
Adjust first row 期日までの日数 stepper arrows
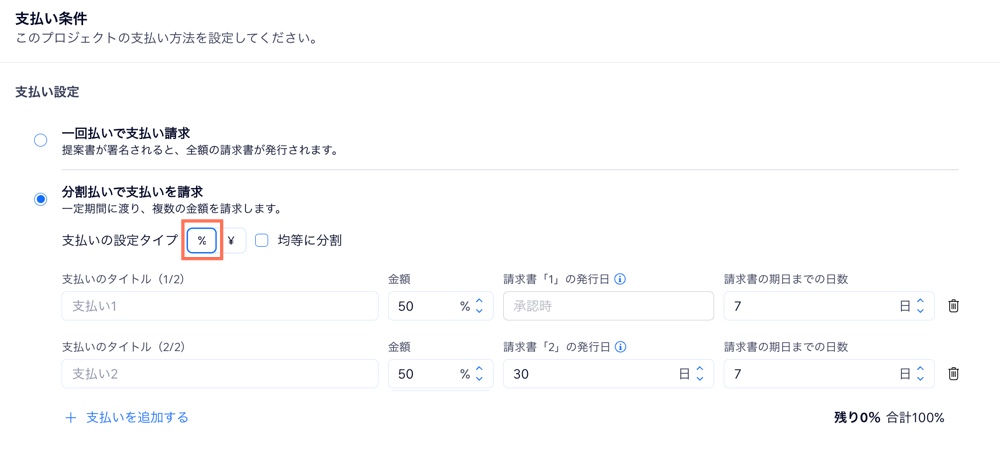(920, 306)
